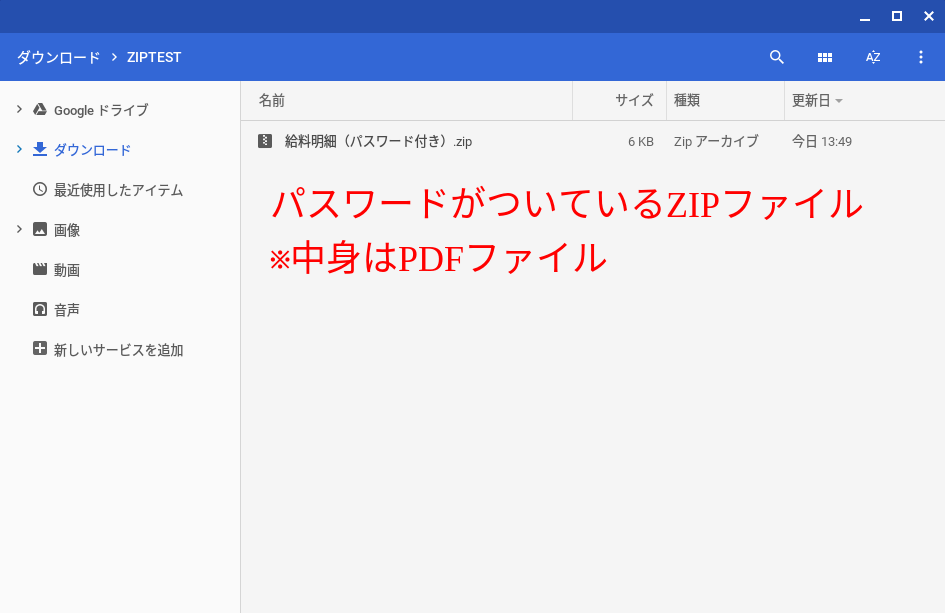Image resolution: width=945 pixels, height=613 pixels.
Task: Click the Zip アーカイブ type cell
Action: pyautogui.click(x=716, y=142)
